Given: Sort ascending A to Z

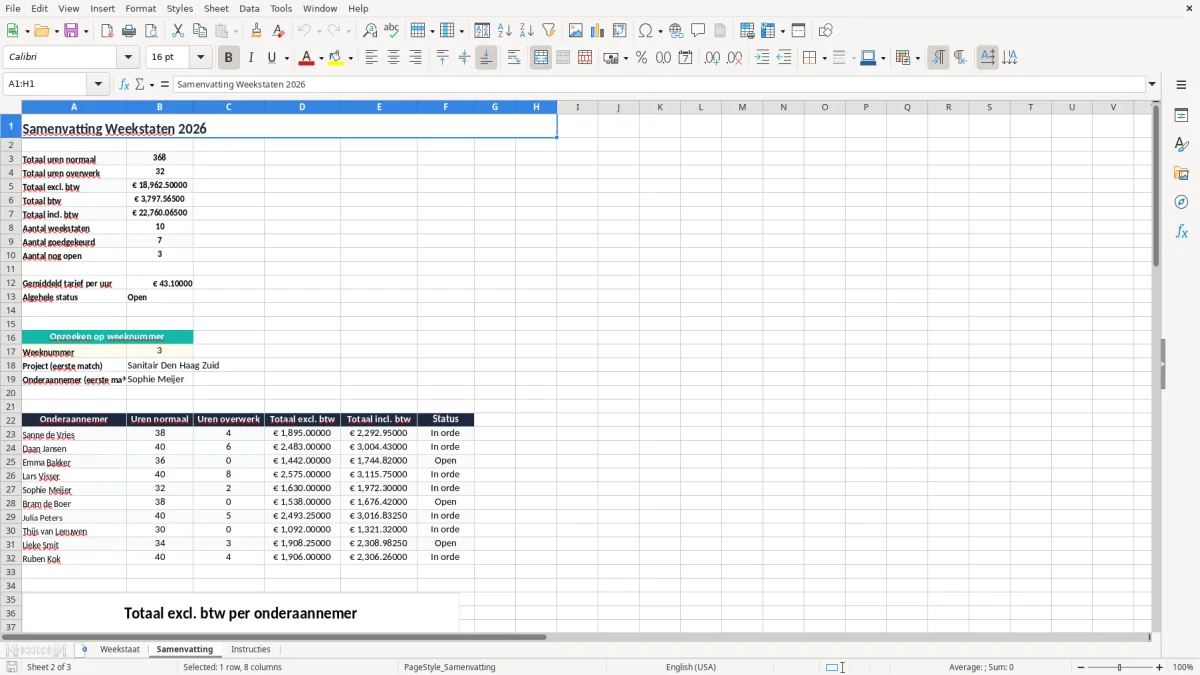Looking at the screenshot, I should (505, 31).
